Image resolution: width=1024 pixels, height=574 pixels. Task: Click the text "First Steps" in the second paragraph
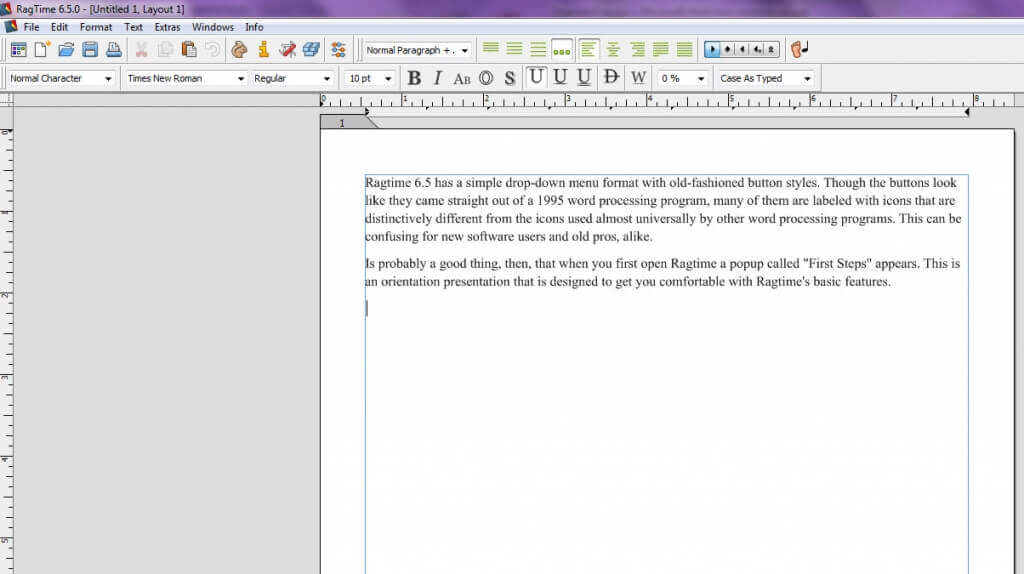pyautogui.click(x=837, y=264)
